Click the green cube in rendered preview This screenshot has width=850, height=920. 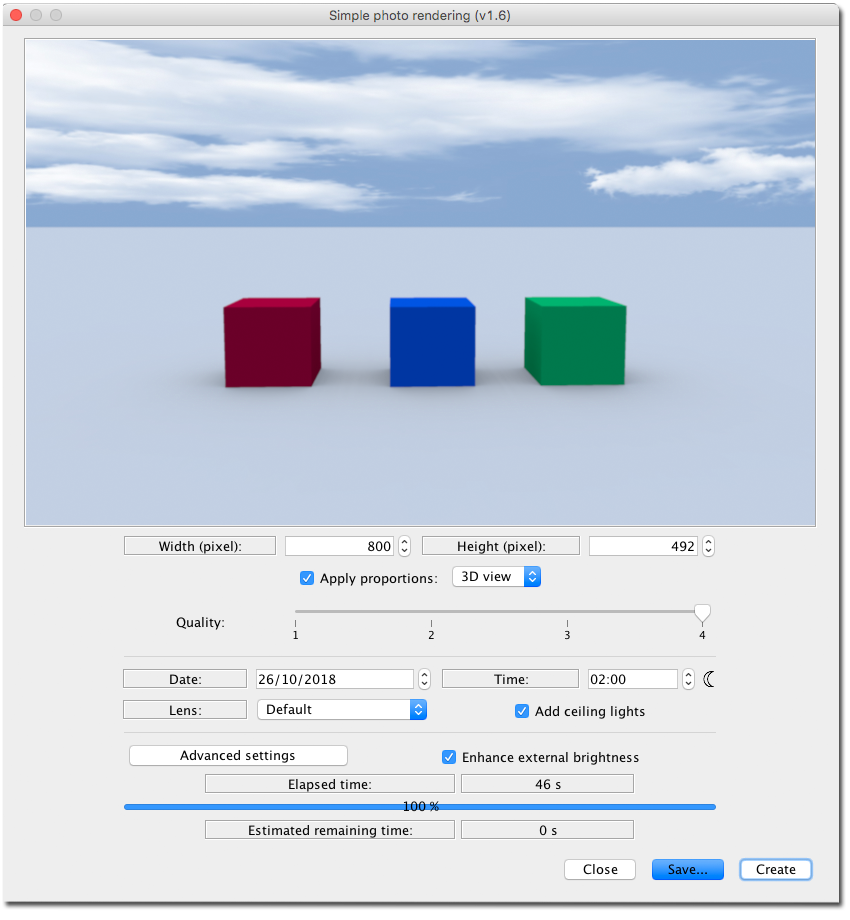575,341
